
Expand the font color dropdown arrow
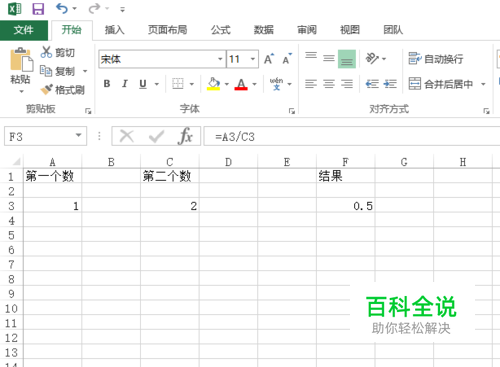(x=254, y=84)
